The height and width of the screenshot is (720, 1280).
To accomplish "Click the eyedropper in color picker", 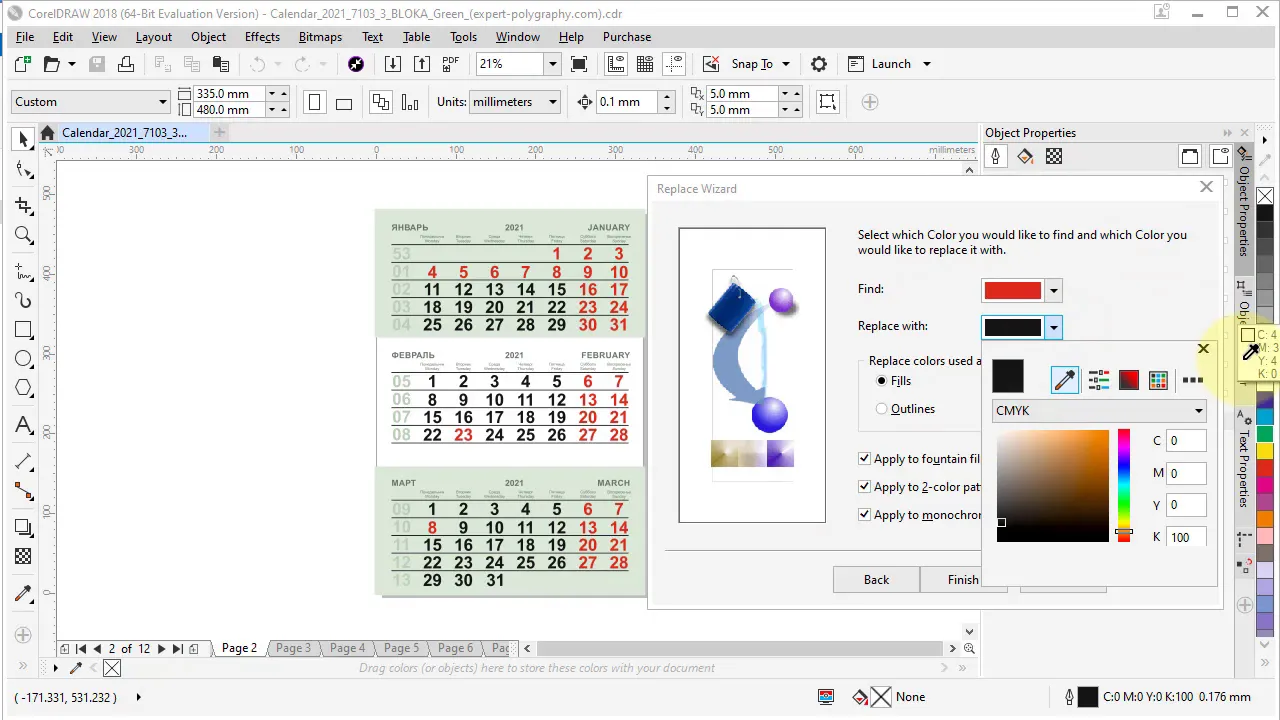I will coord(1065,380).
